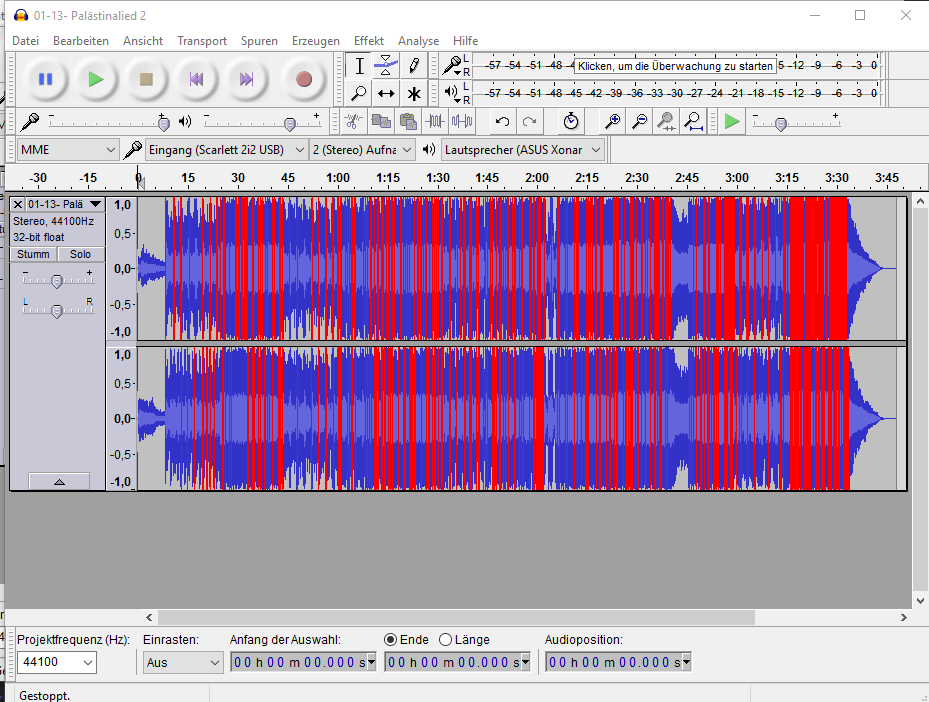Click the Pause transport button
The height and width of the screenshot is (702, 929).
tap(45, 79)
